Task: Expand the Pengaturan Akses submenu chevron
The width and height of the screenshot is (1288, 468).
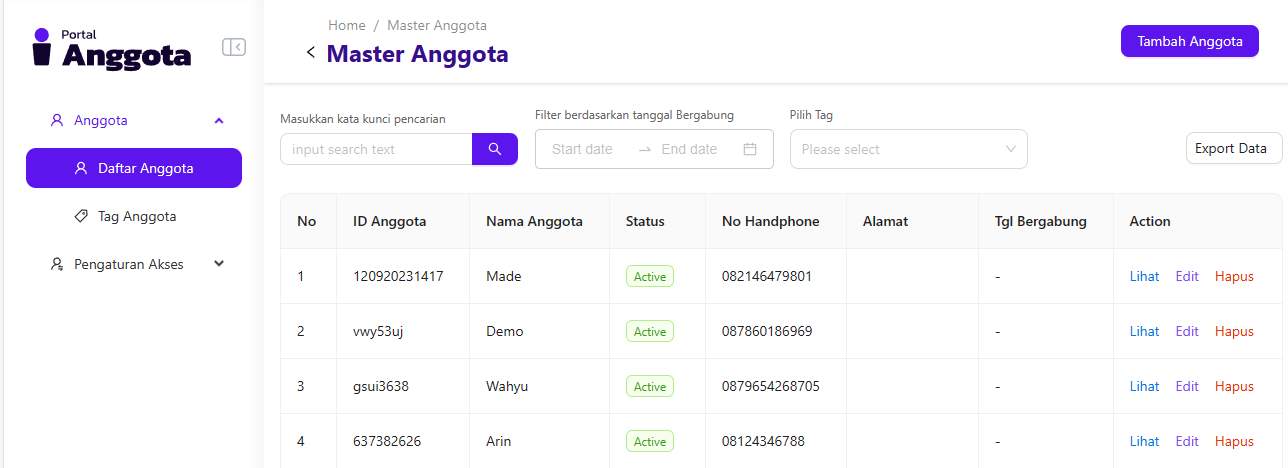Action: [219, 264]
